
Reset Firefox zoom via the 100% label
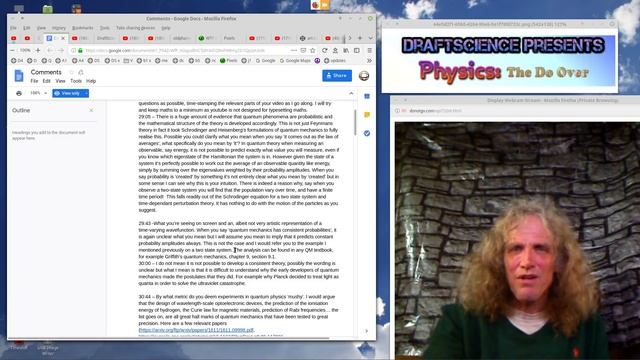pyautogui.click(x=25, y=50)
